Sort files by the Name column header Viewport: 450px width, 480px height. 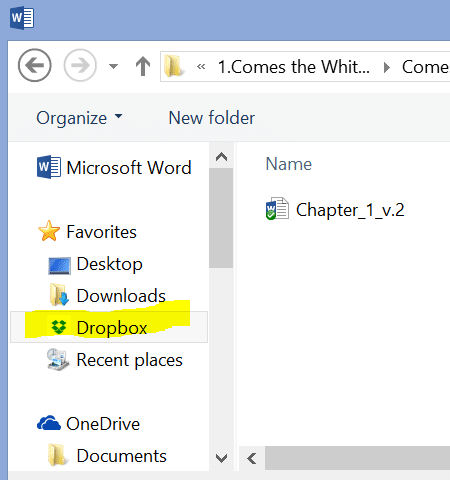click(289, 164)
